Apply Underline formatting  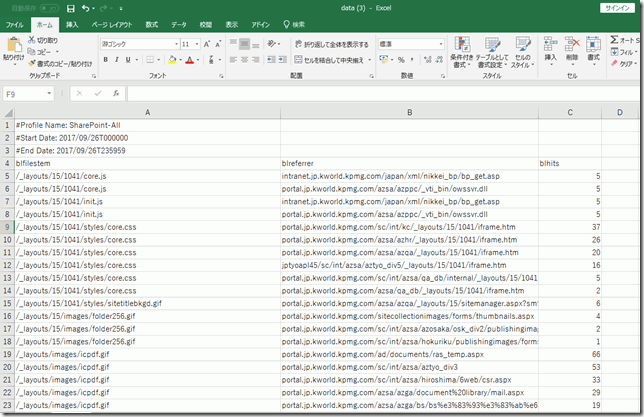click(128, 60)
